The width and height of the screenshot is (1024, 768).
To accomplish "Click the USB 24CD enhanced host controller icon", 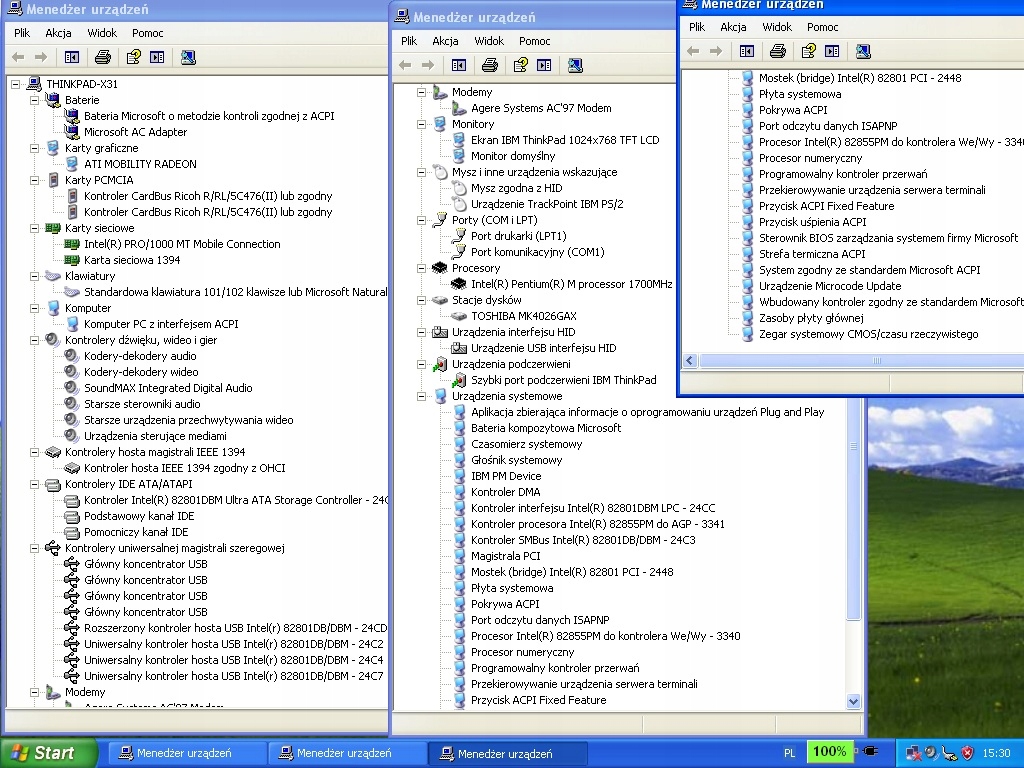I will 72,628.
